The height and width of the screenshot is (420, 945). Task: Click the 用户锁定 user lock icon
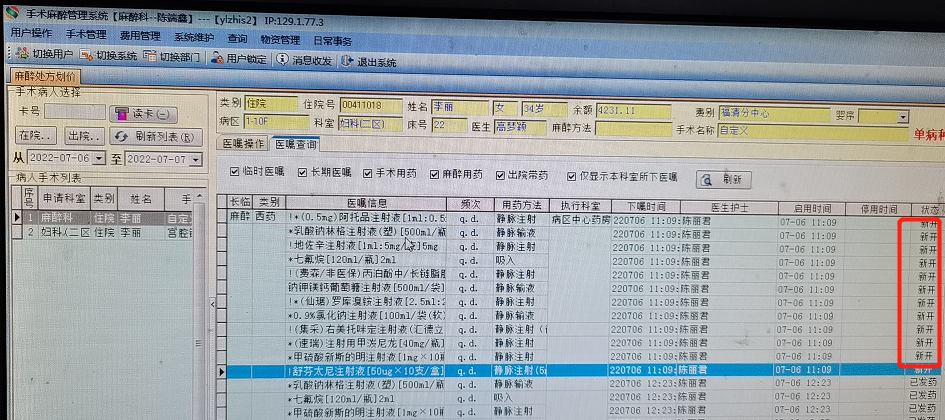[217, 58]
